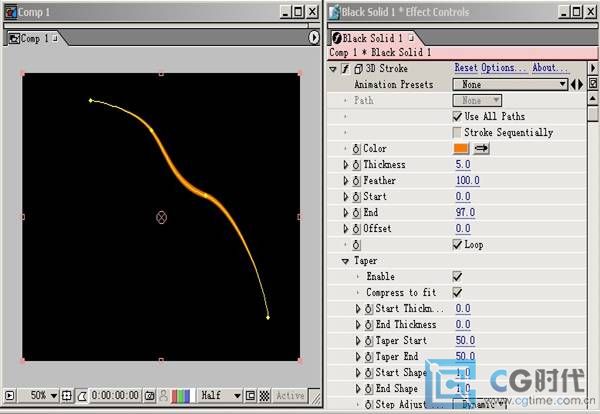600x414 pixels.
Task: Click the path start vertex point in composition
Action: pos(91,101)
